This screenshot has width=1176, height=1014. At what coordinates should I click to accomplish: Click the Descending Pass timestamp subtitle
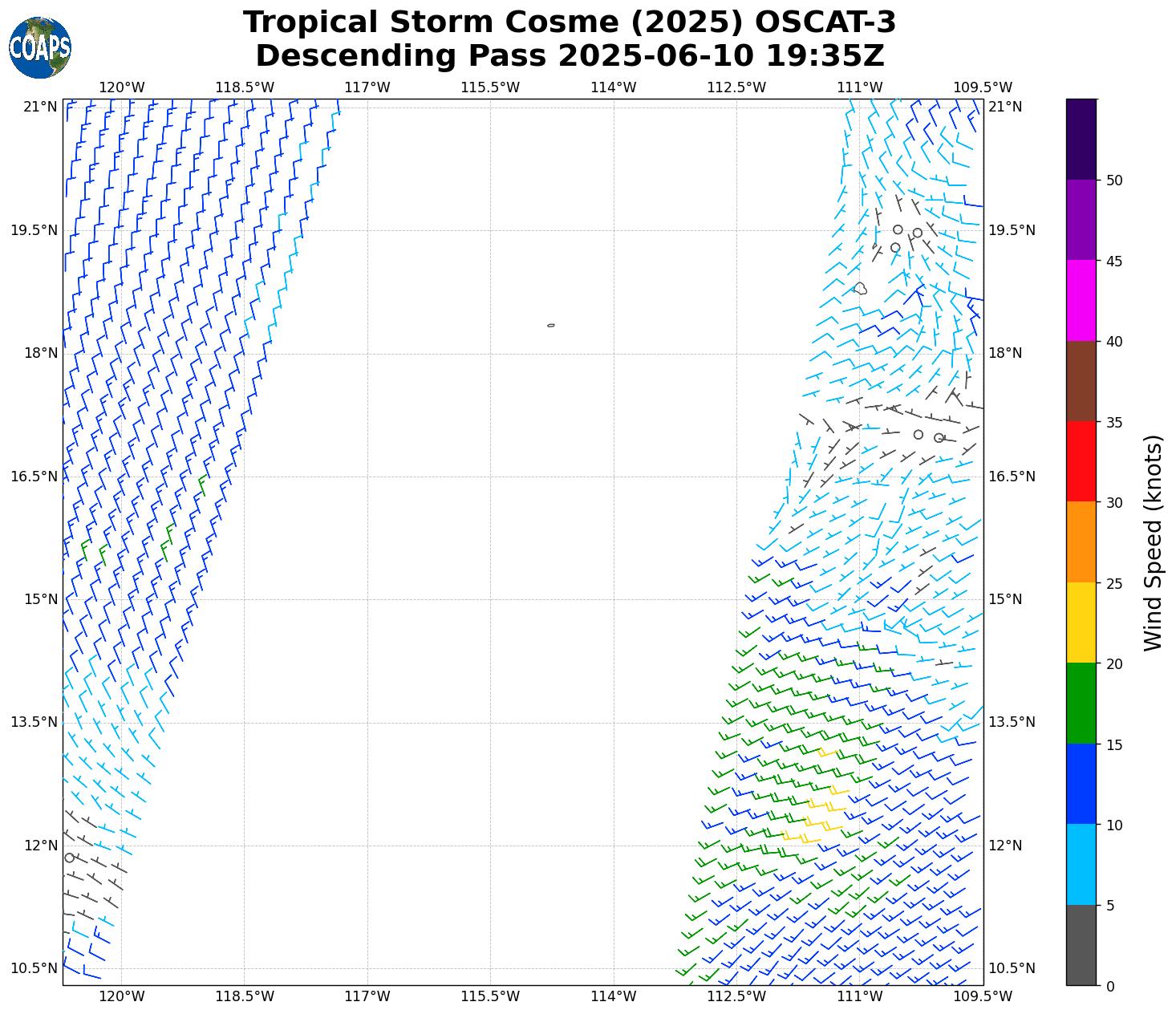(569, 56)
